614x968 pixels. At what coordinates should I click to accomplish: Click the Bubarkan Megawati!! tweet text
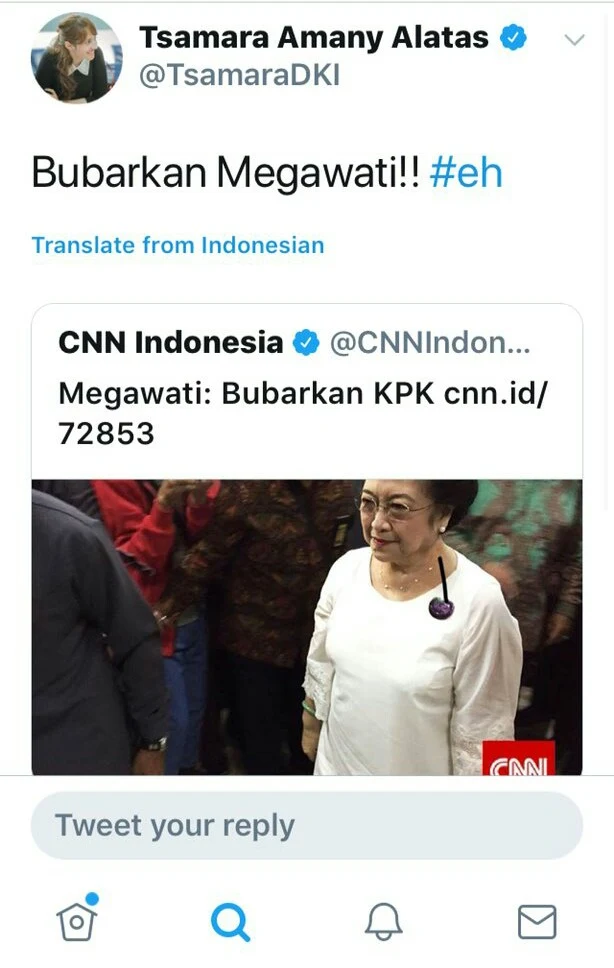226,172
